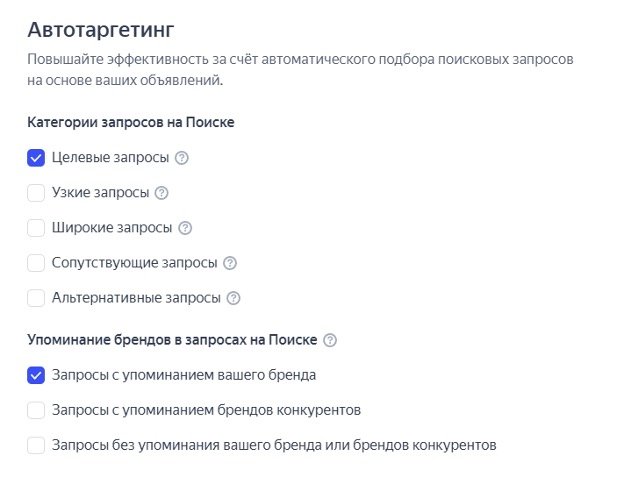Enable the Узкие запросы checkbox

tap(36, 193)
